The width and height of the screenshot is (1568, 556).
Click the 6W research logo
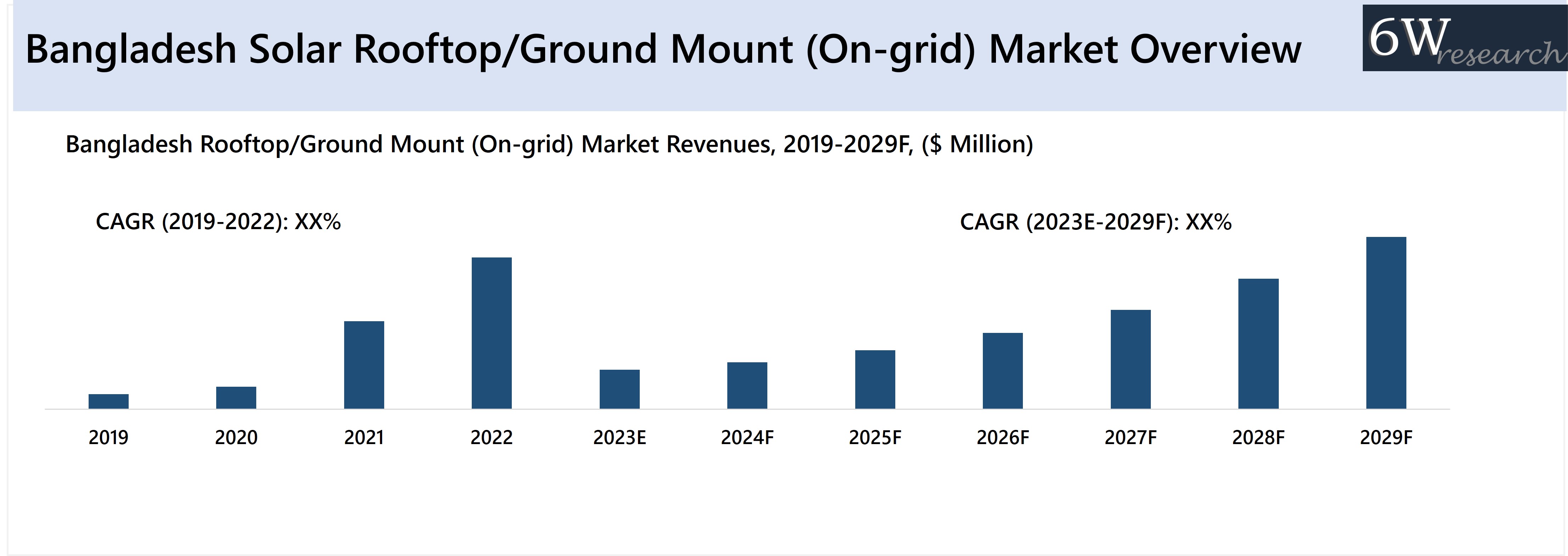(x=1465, y=38)
